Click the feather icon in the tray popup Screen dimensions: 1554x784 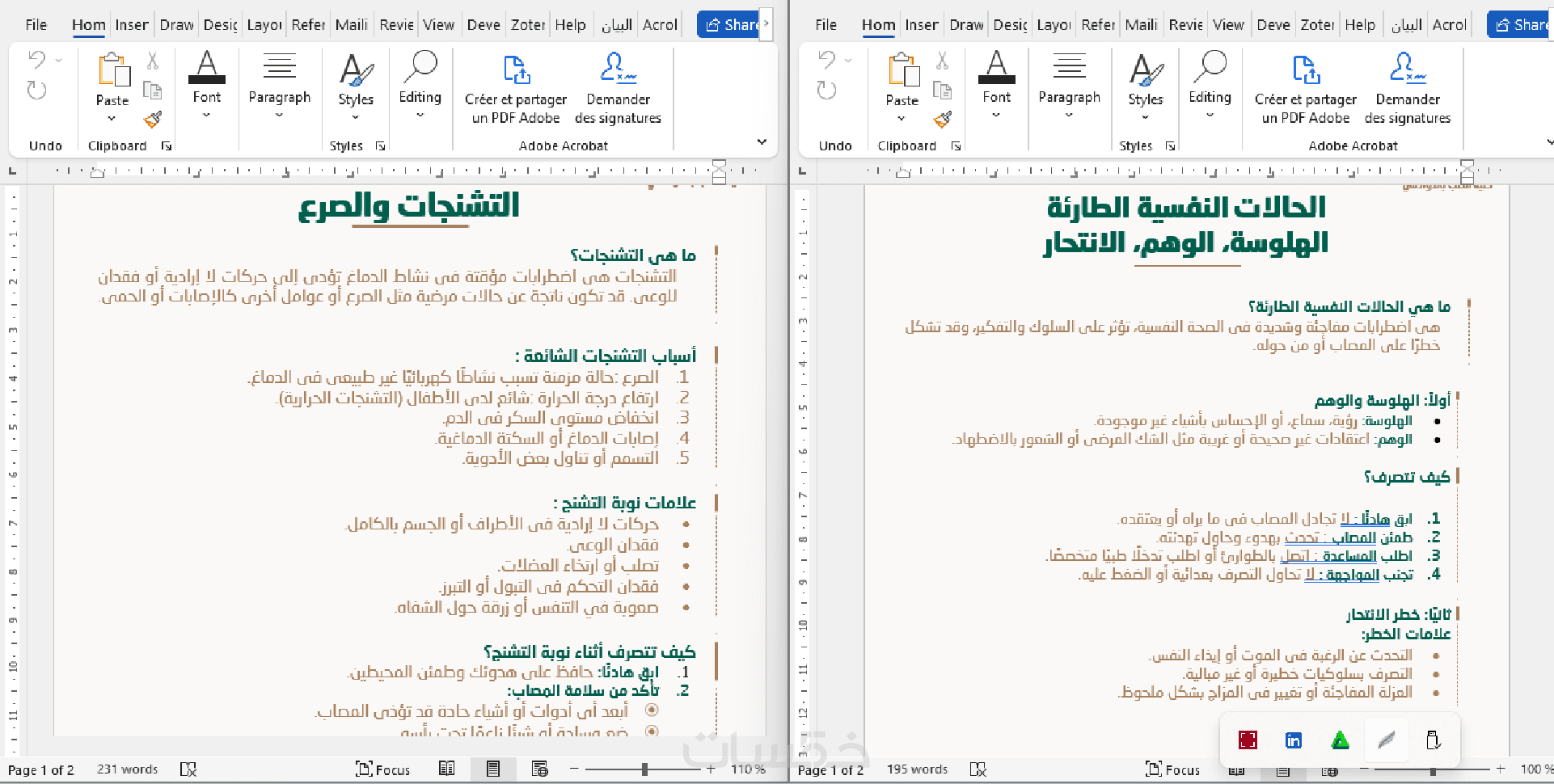click(1386, 740)
